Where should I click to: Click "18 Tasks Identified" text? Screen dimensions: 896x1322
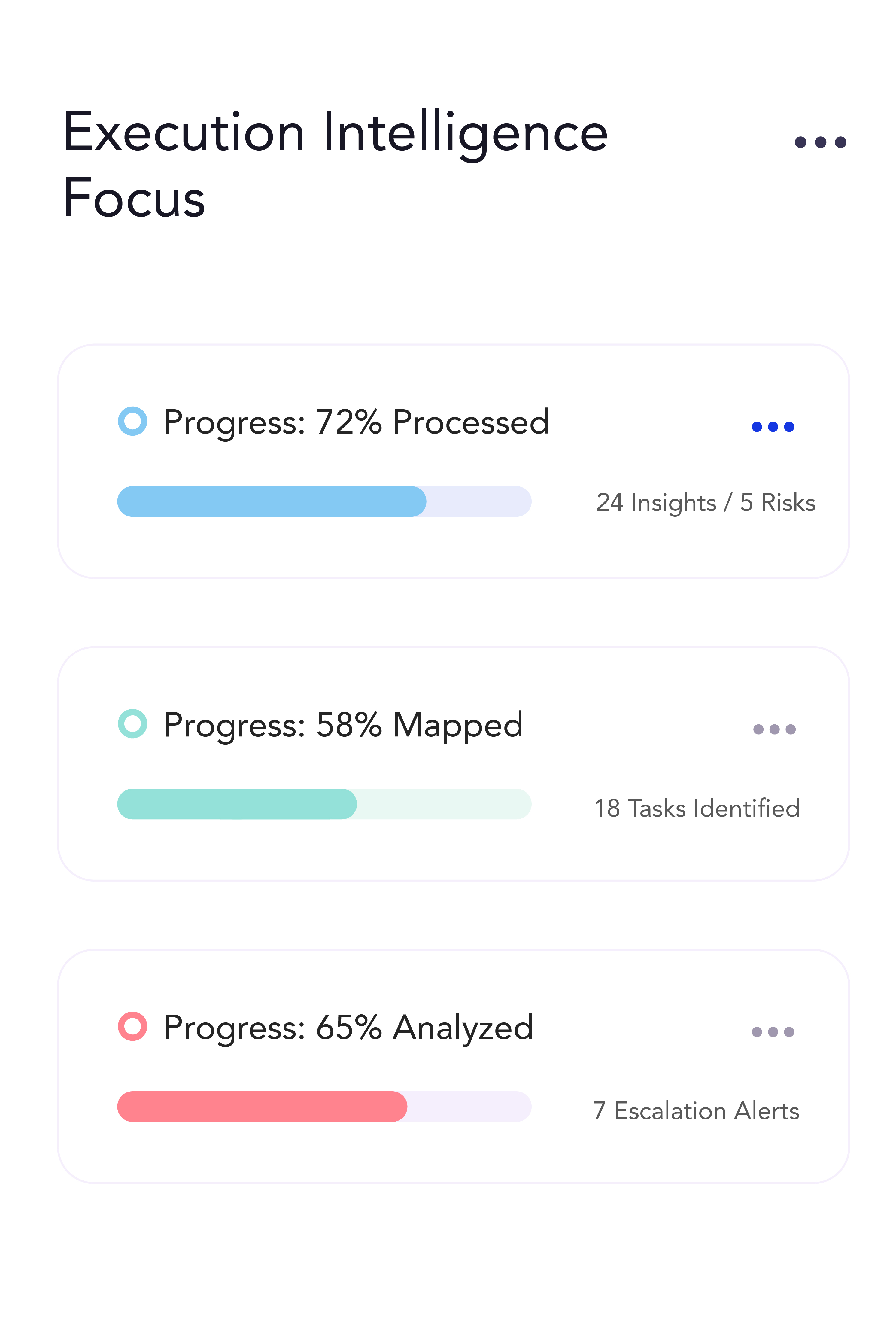click(x=697, y=808)
